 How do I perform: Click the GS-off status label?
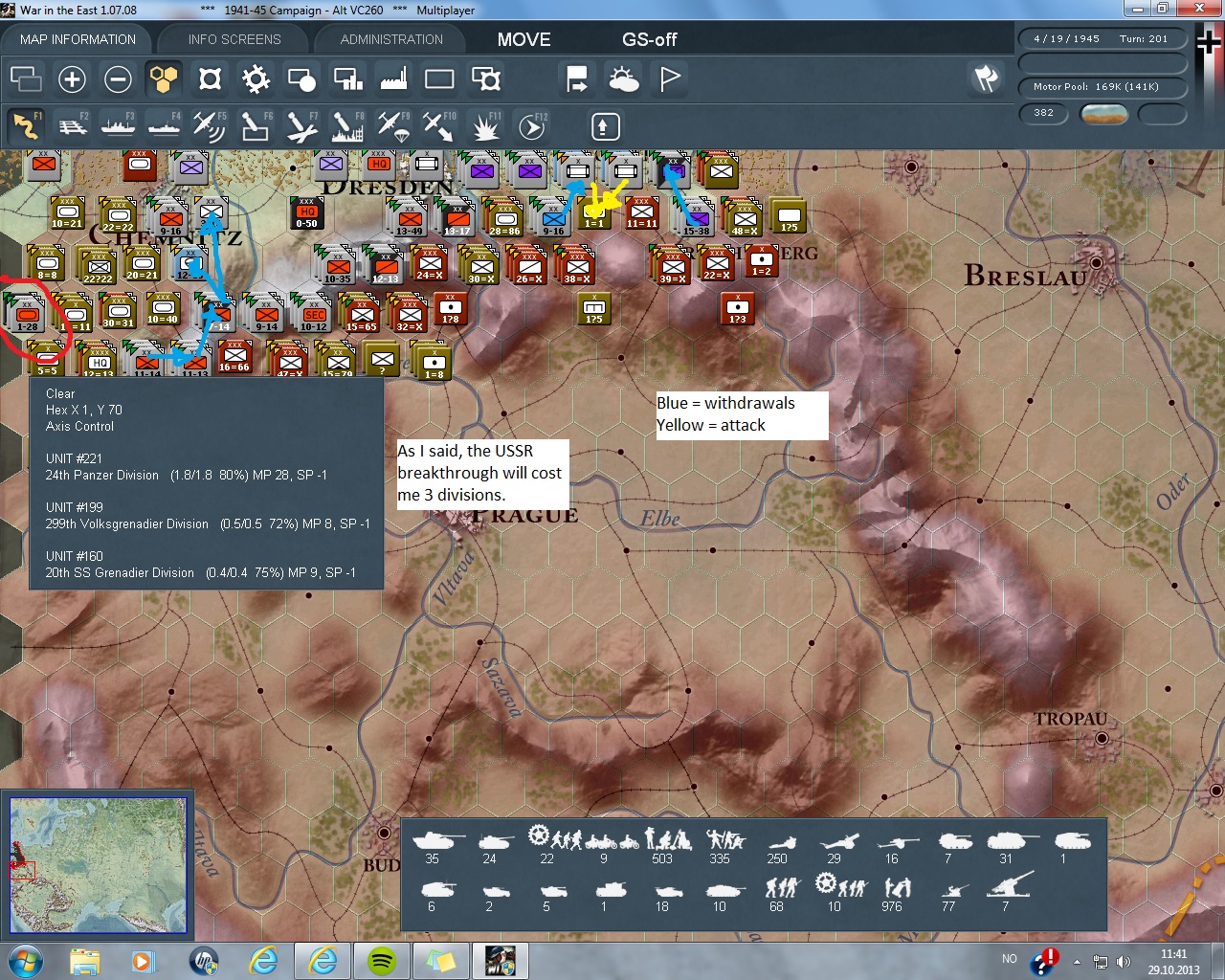650,39
